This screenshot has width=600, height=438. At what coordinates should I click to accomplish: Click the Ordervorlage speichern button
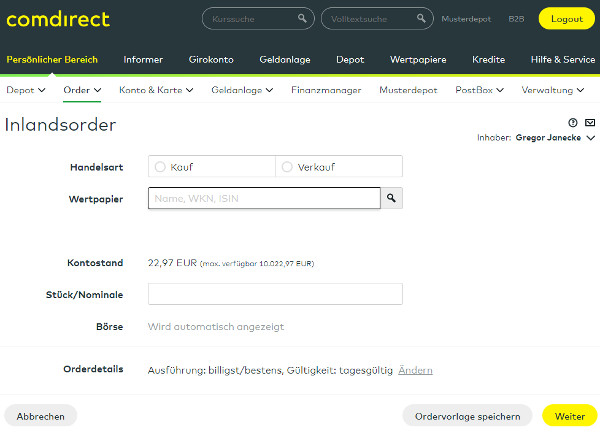pyautogui.click(x=467, y=416)
